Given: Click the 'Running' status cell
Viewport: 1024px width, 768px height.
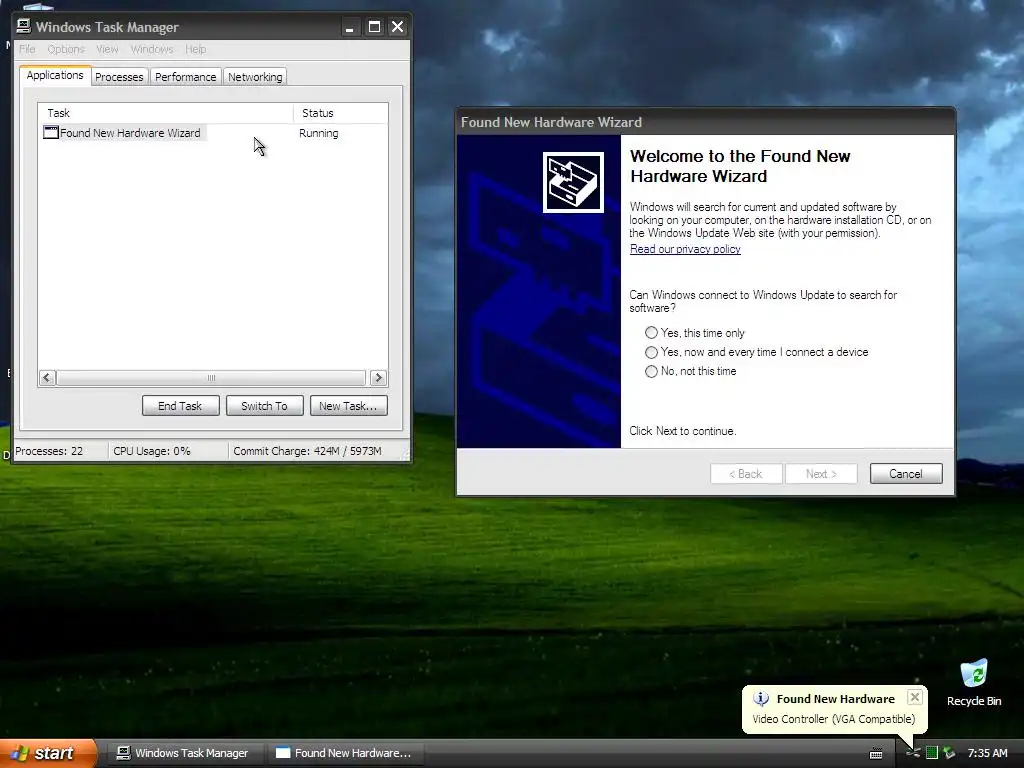Looking at the screenshot, I should 319,133.
